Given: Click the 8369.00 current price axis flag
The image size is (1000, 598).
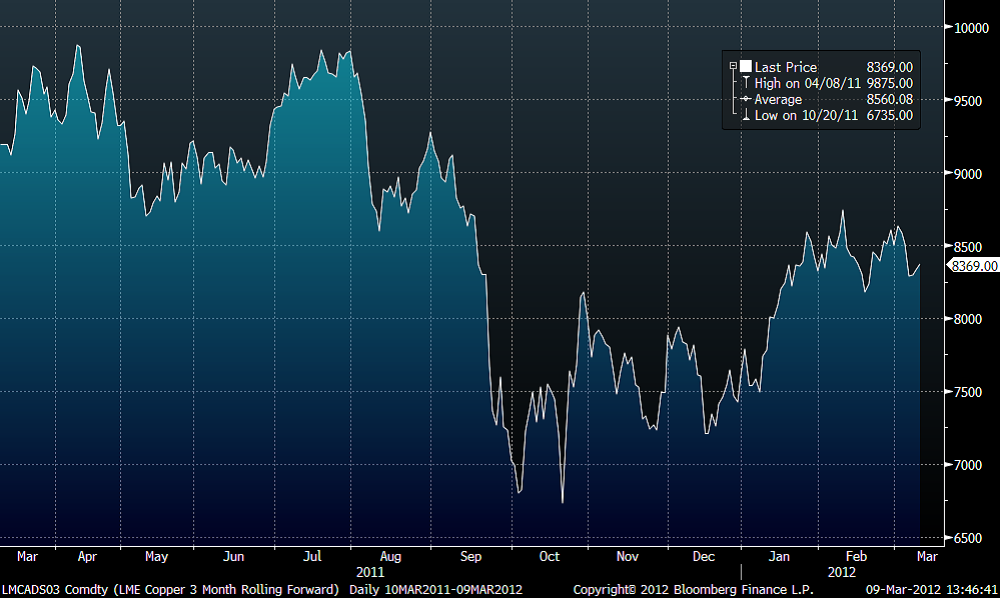Looking at the screenshot, I should [973, 266].
